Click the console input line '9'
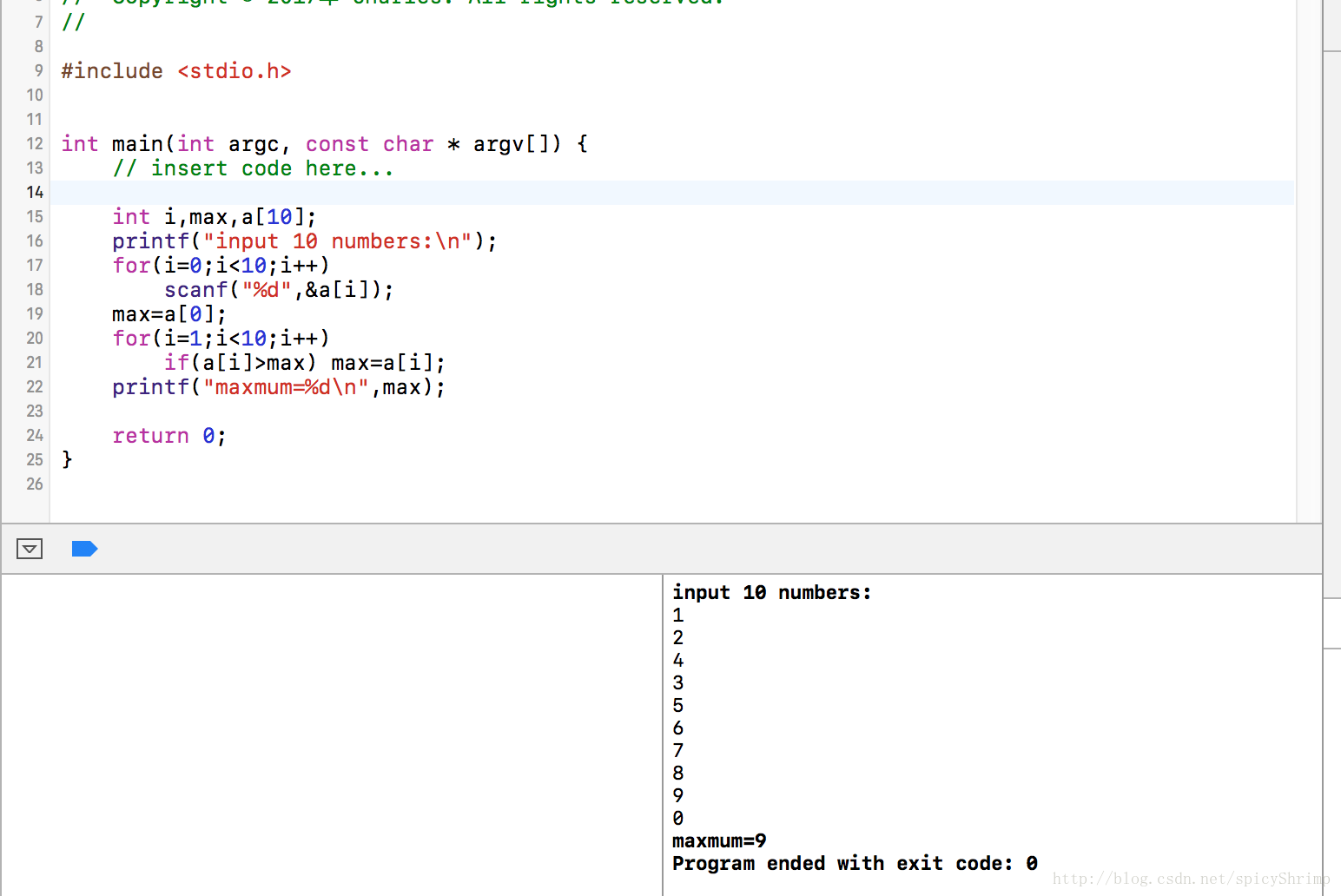1341x896 pixels. (678, 795)
